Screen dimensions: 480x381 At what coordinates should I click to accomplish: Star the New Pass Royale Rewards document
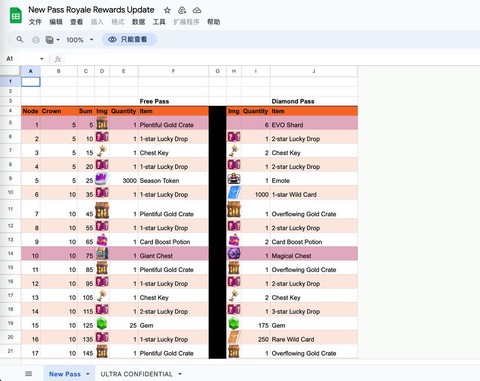[x=167, y=10]
